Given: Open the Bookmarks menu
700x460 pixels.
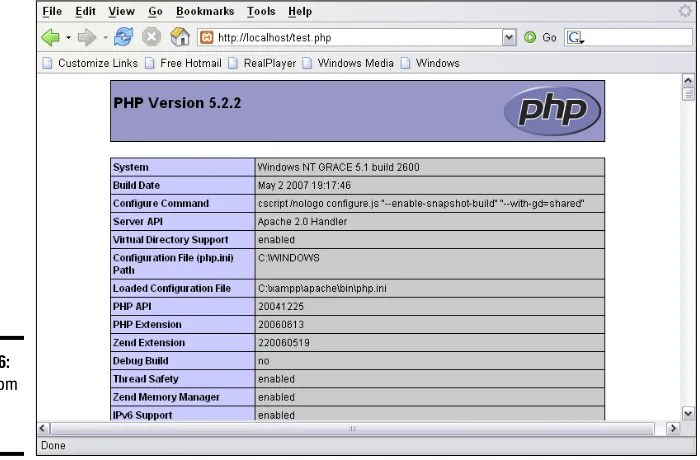Looking at the screenshot, I should click(x=205, y=11).
